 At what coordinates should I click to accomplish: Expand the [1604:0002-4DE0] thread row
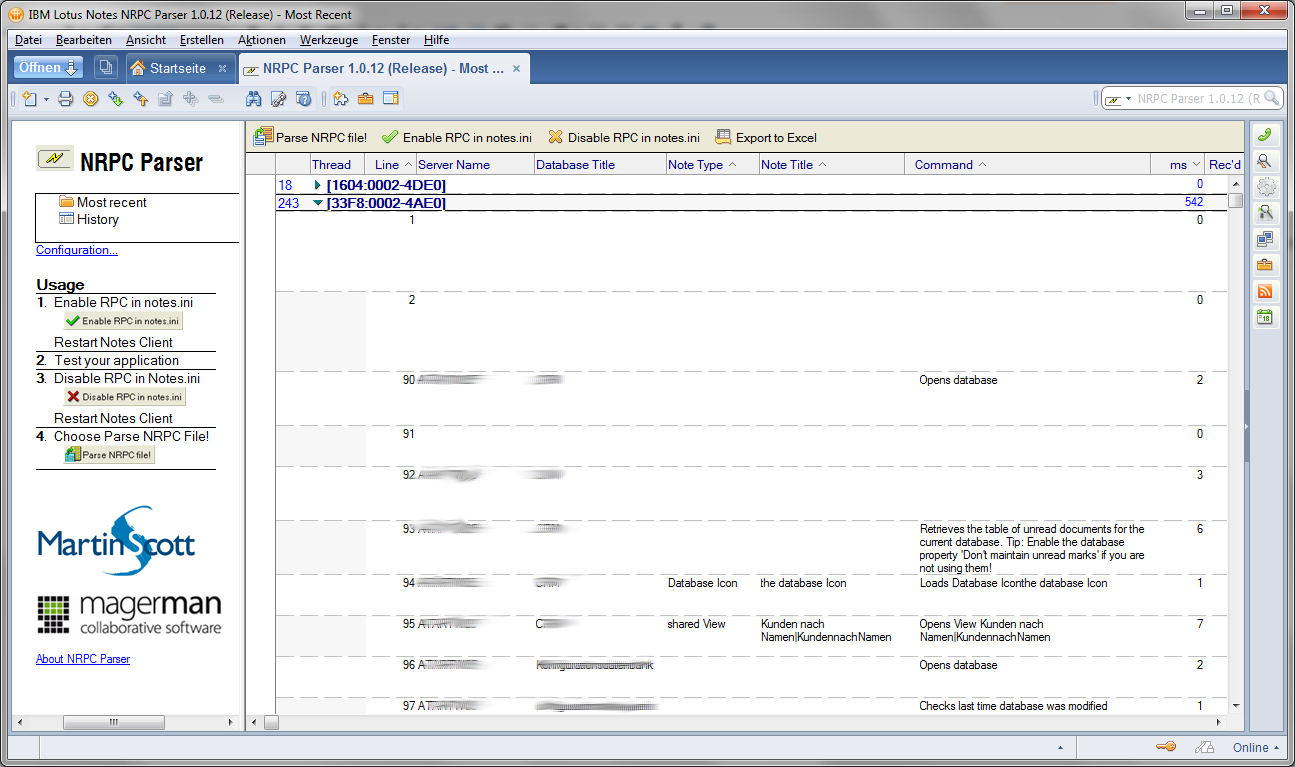(x=318, y=185)
